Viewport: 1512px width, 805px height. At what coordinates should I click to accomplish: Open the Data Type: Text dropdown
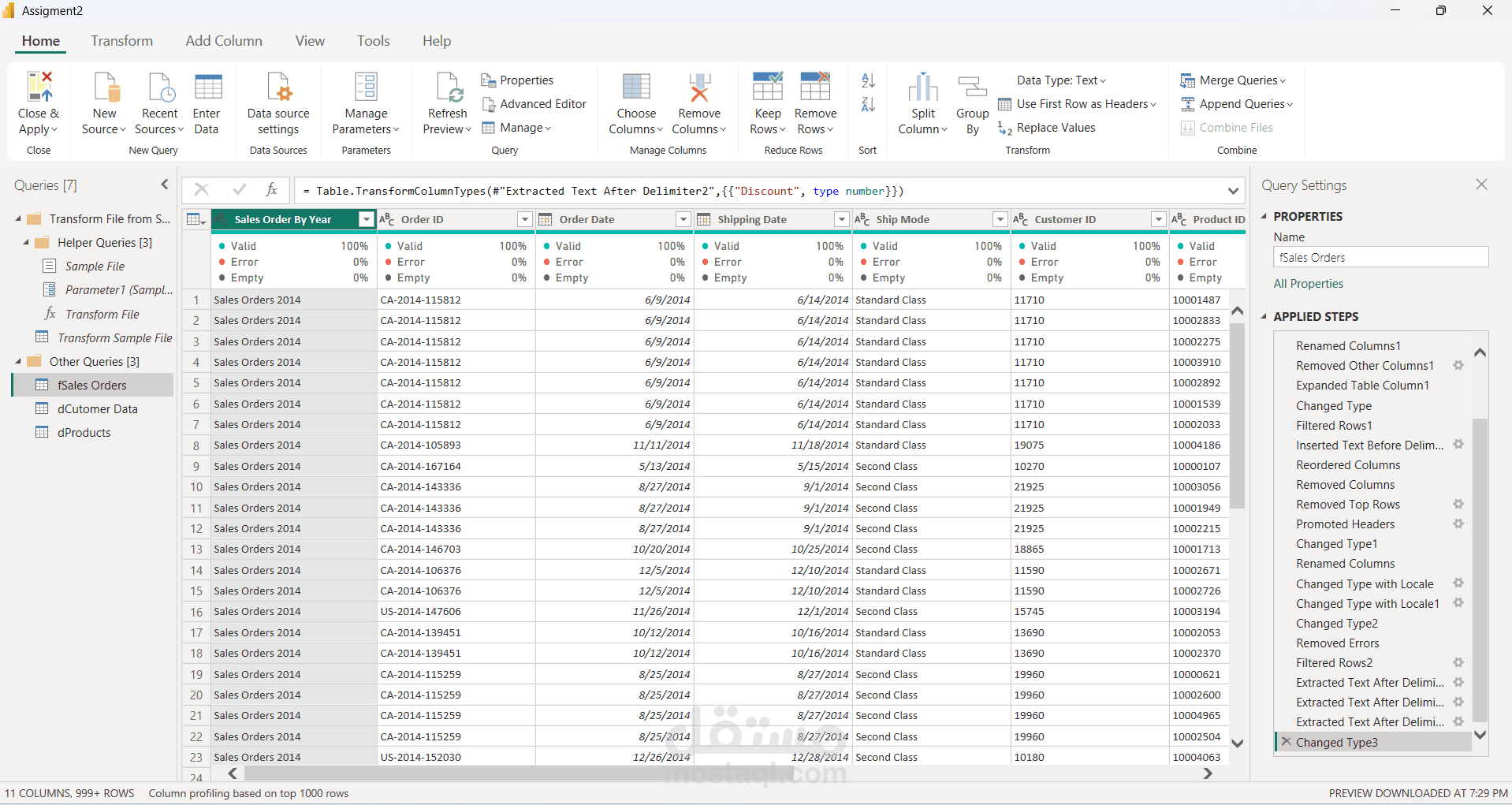(x=1061, y=80)
